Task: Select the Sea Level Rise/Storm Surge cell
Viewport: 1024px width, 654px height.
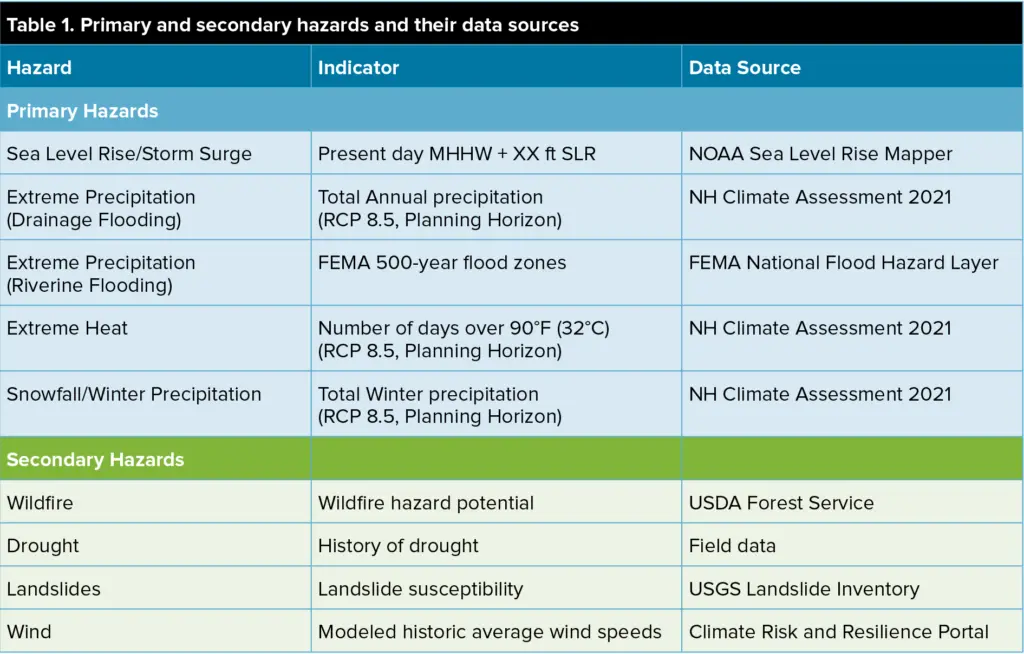Action: click(155, 154)
